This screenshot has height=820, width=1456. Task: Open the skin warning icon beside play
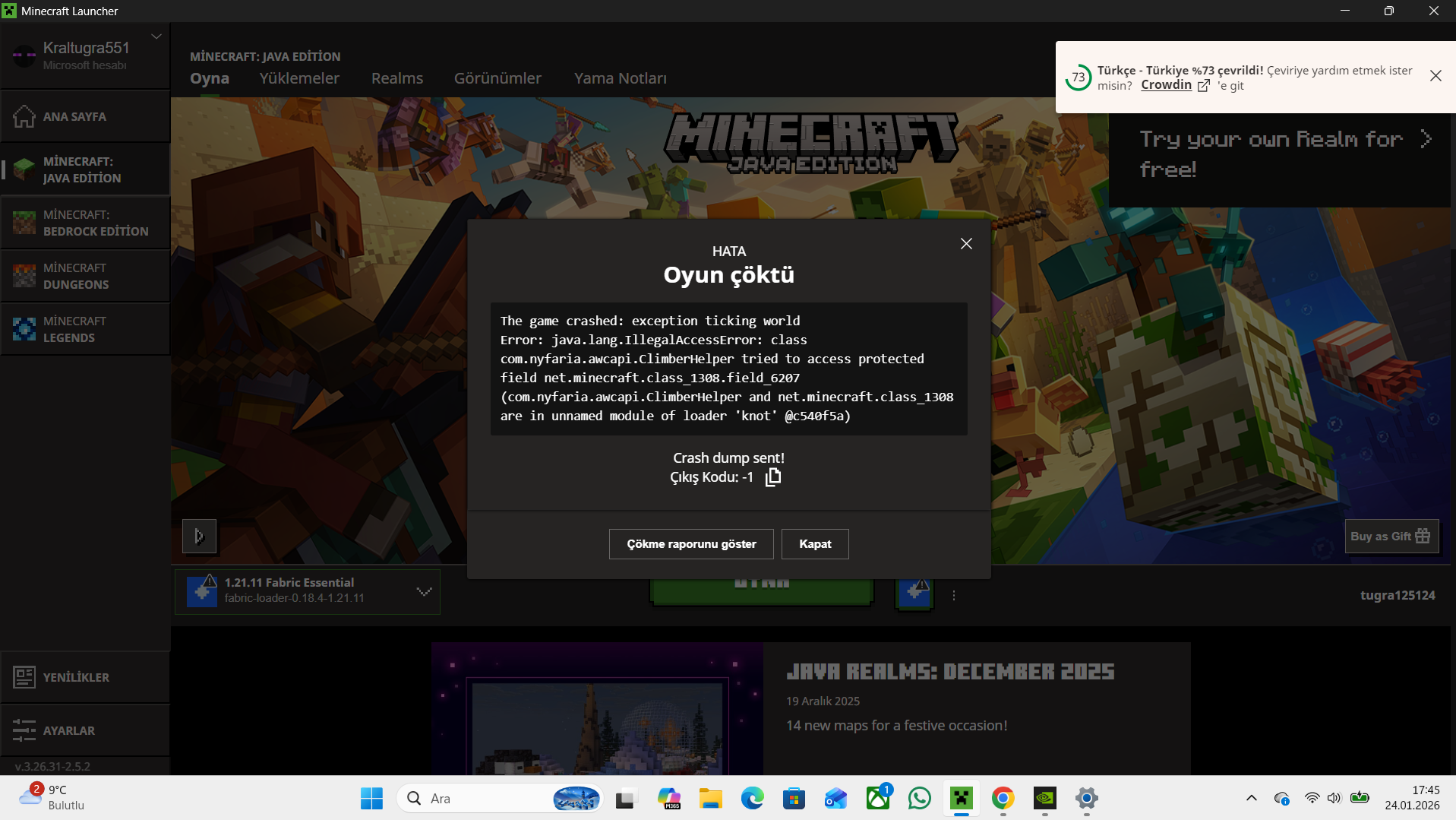914,591
